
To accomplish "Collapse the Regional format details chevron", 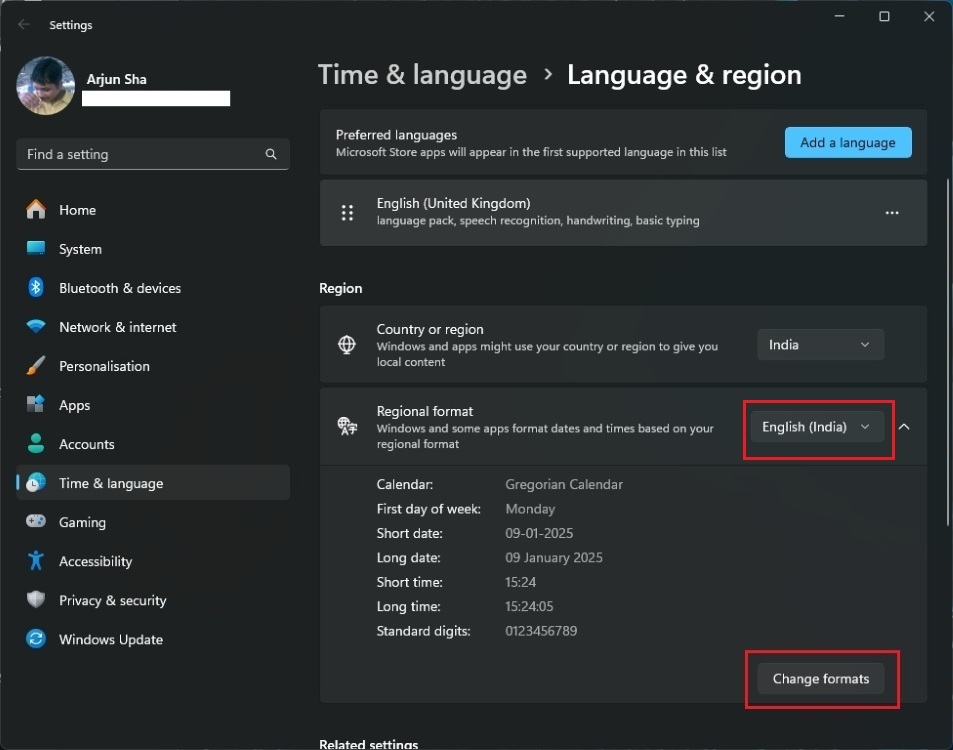I will point(903,426).
